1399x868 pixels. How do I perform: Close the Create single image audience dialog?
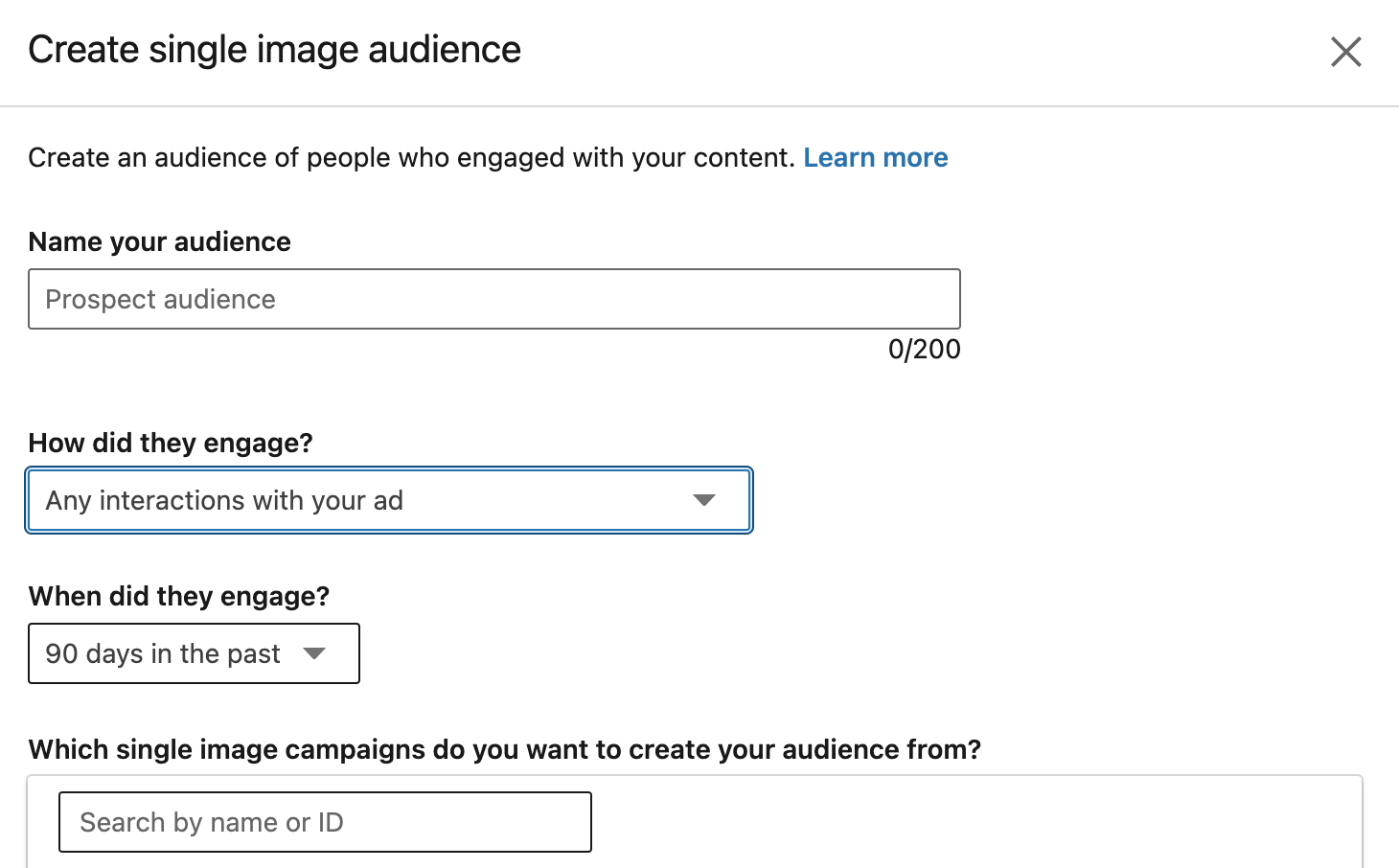1345,53
